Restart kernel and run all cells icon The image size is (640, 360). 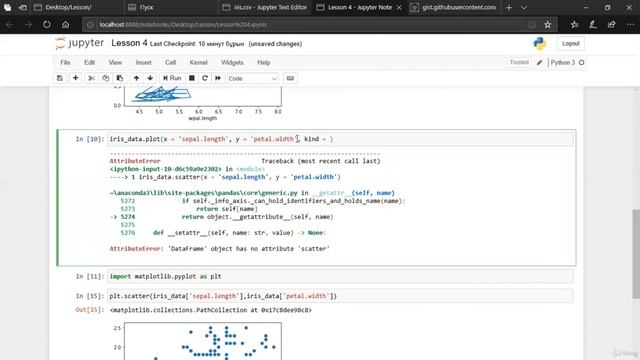pyautogui.click(x=218, y=78)
